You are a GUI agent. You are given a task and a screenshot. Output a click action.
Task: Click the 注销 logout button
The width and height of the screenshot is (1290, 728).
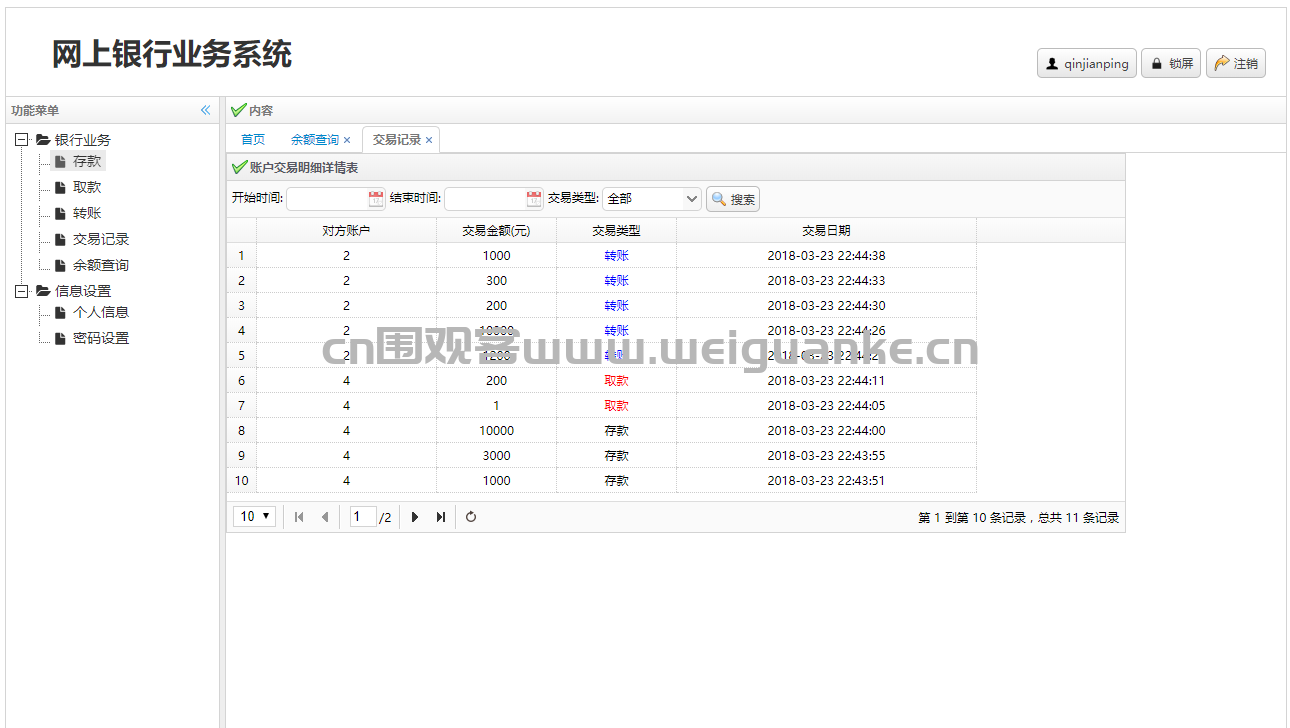1236,63
